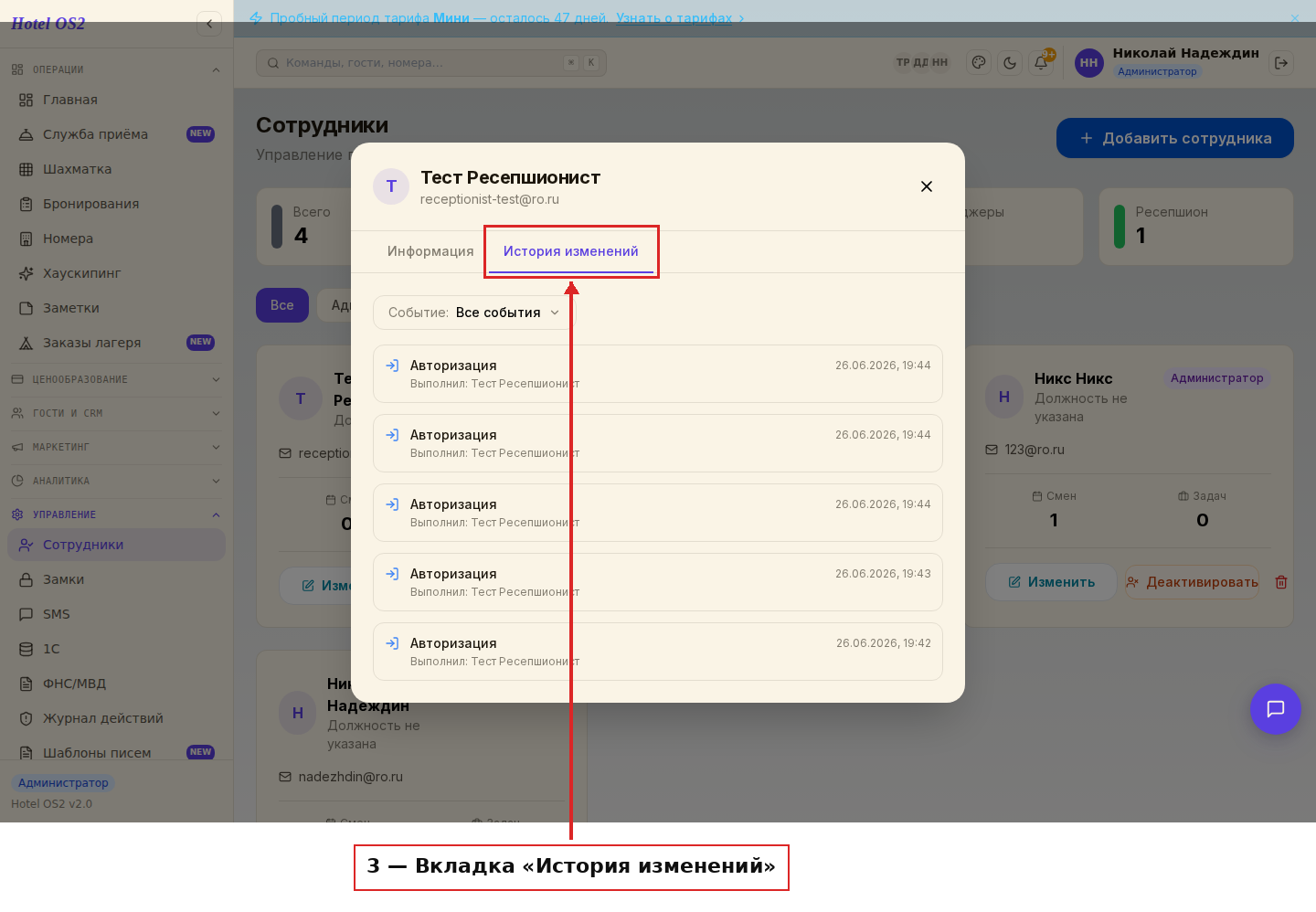The width and height of the screenshot is (1316, 912).
Task: Expand the Гости и CRM section
Action: [x=116, y=413]
